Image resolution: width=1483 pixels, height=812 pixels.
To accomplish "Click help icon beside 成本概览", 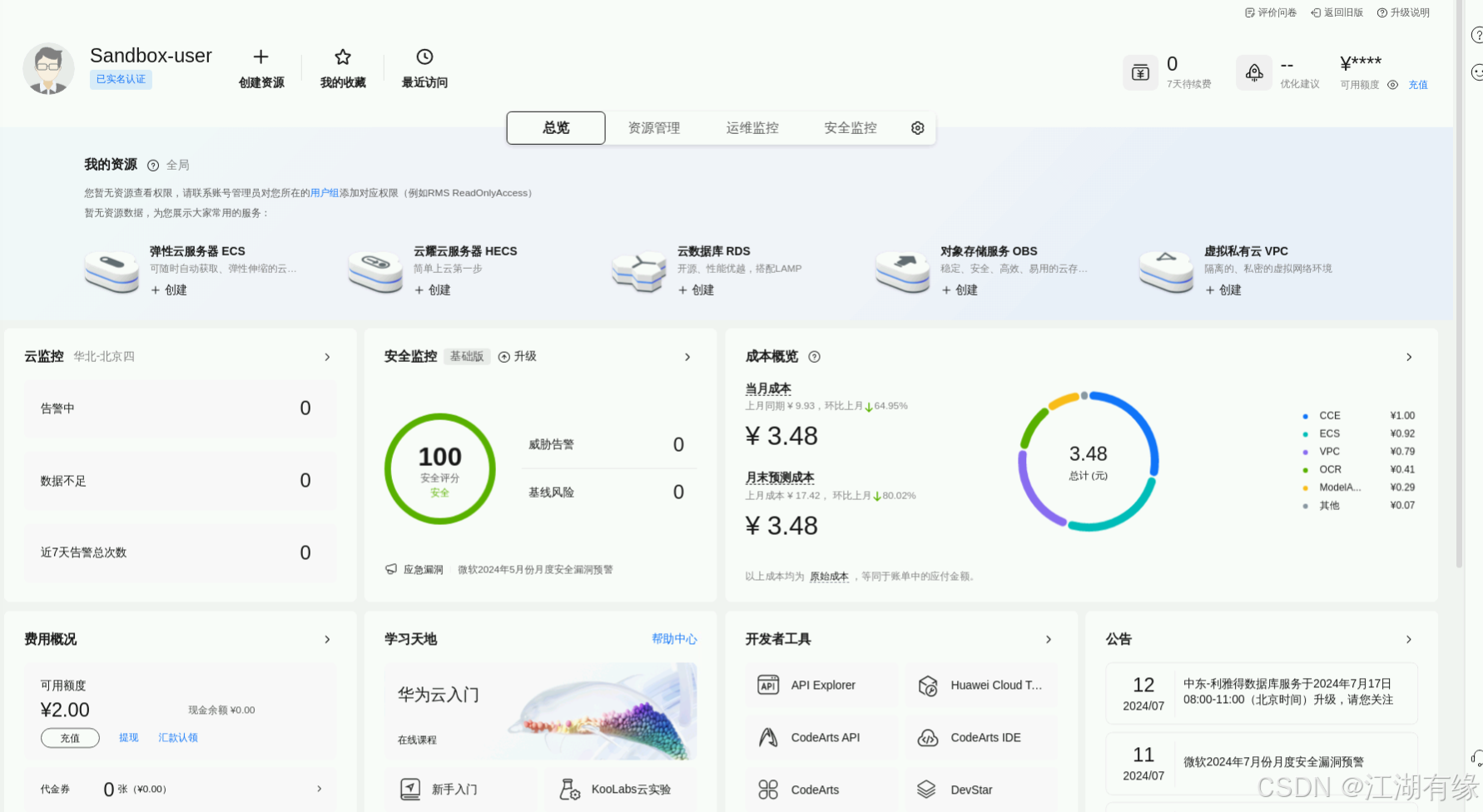I will pyautogui.click(x=814, y=357).
